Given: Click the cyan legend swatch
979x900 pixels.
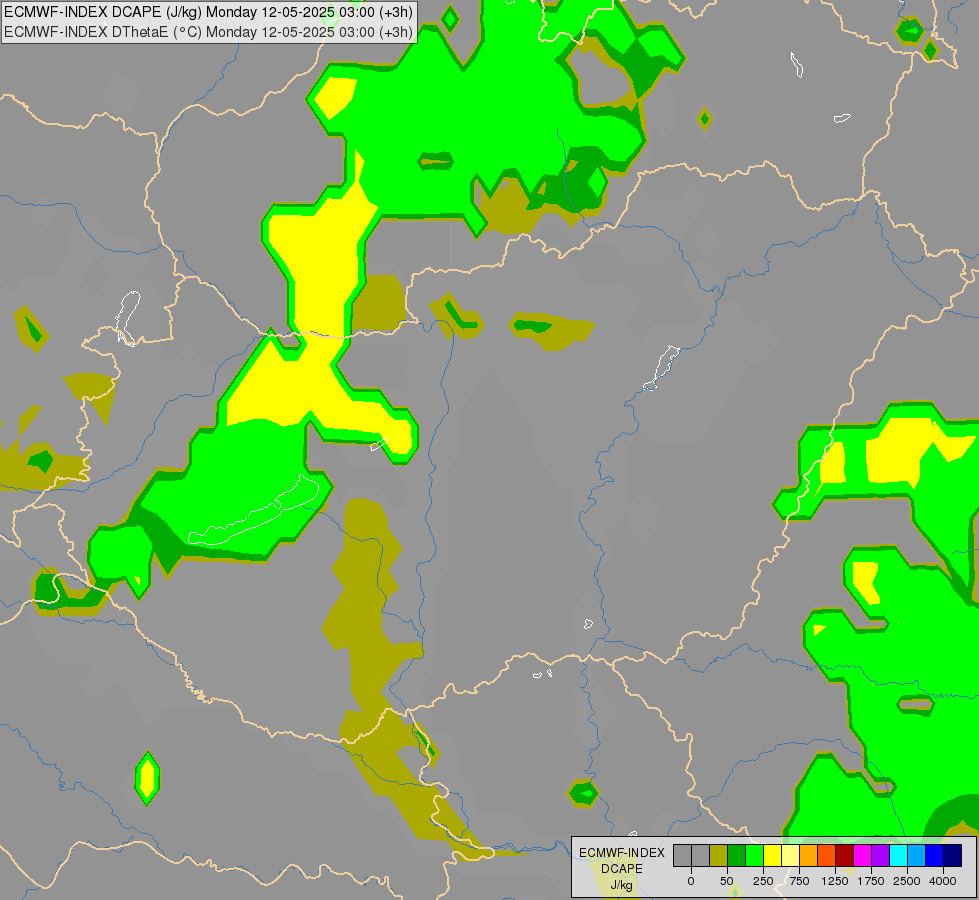Looking at the screenshot, I should tap(898, 856).
